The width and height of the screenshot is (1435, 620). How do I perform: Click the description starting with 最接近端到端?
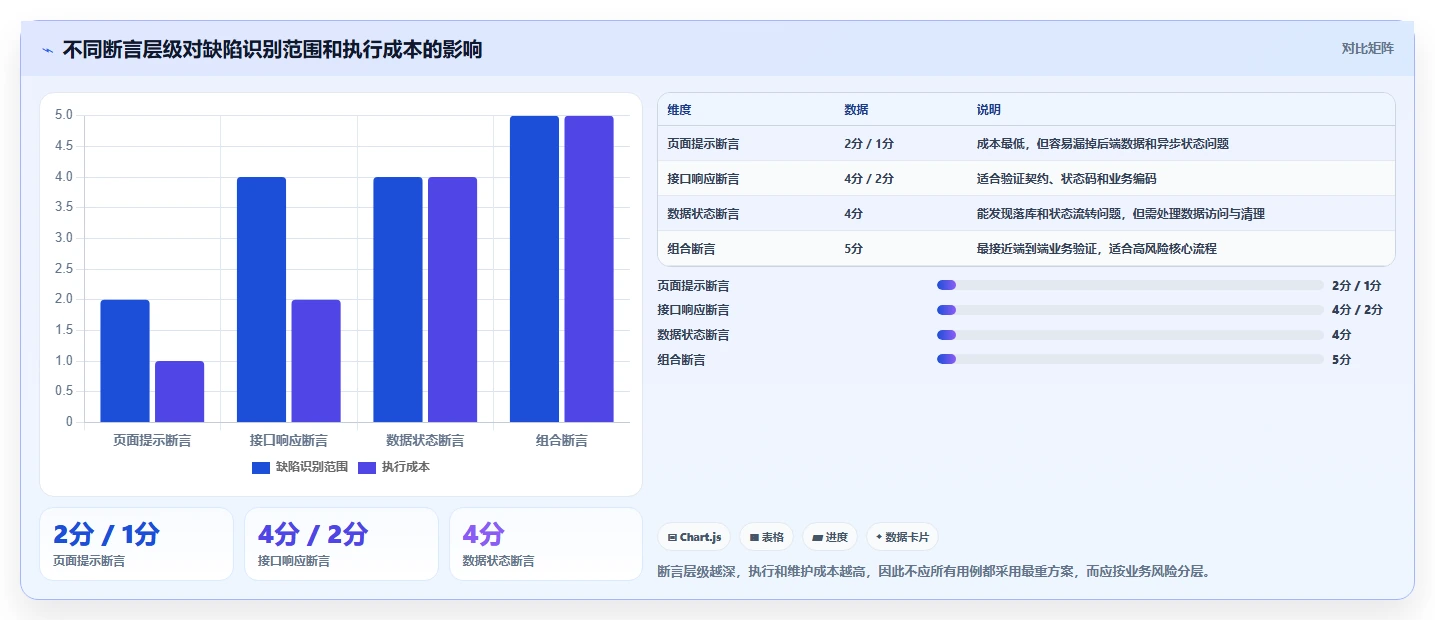tap(1097, 249)
